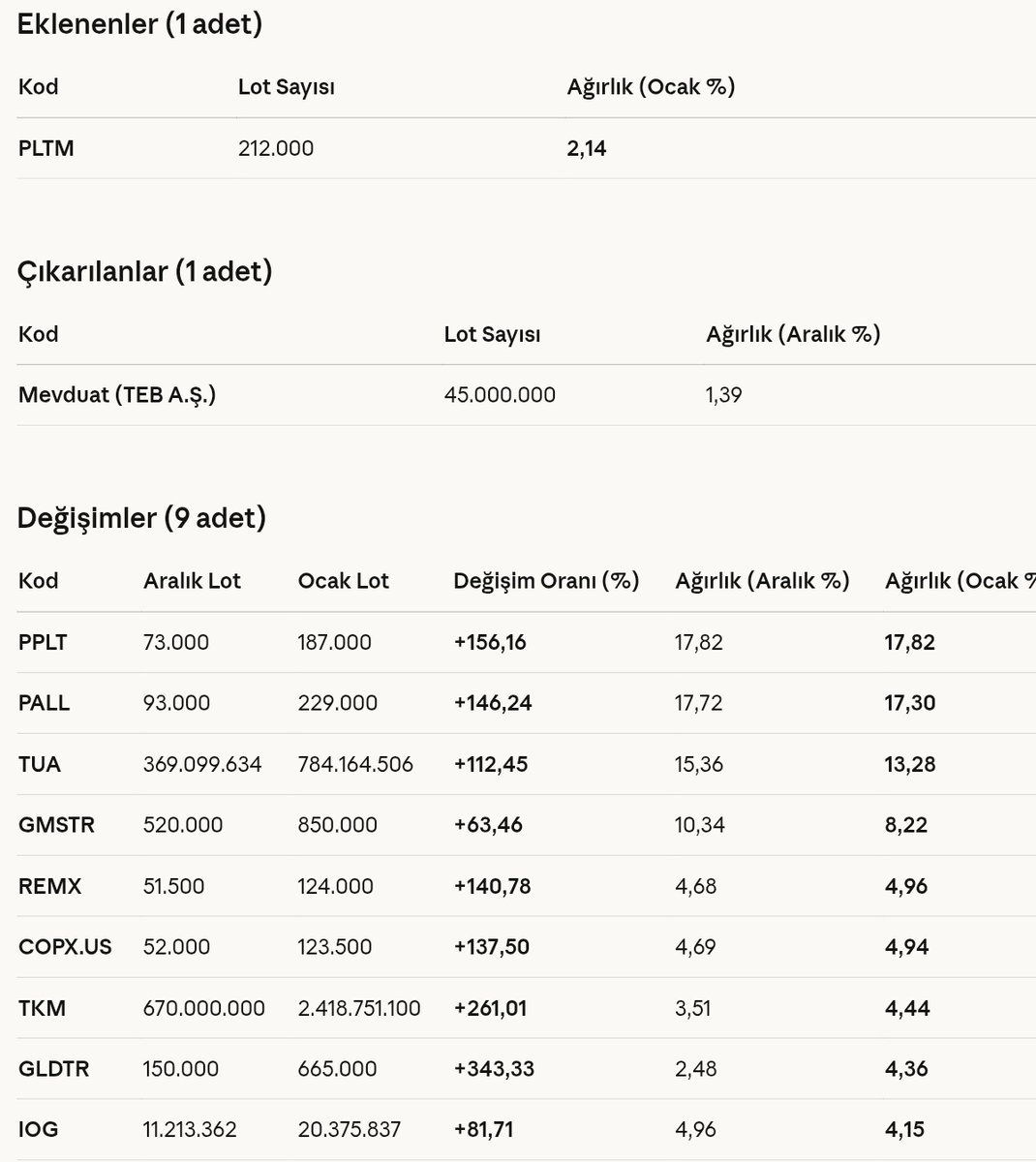Click the Ocak Lot column header
The image size is (1036, 1162).
343,581
